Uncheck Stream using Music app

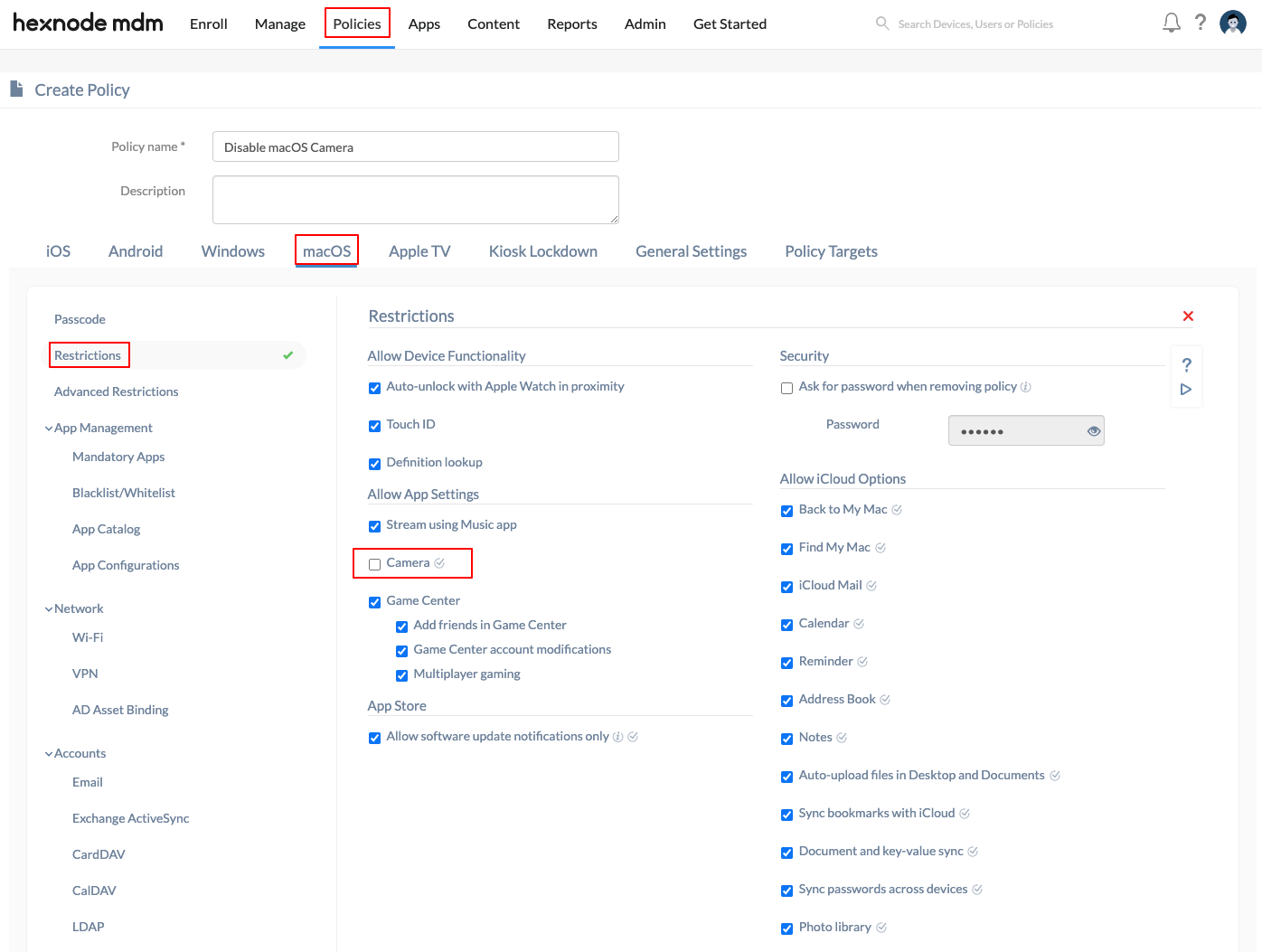click(374, 526)
